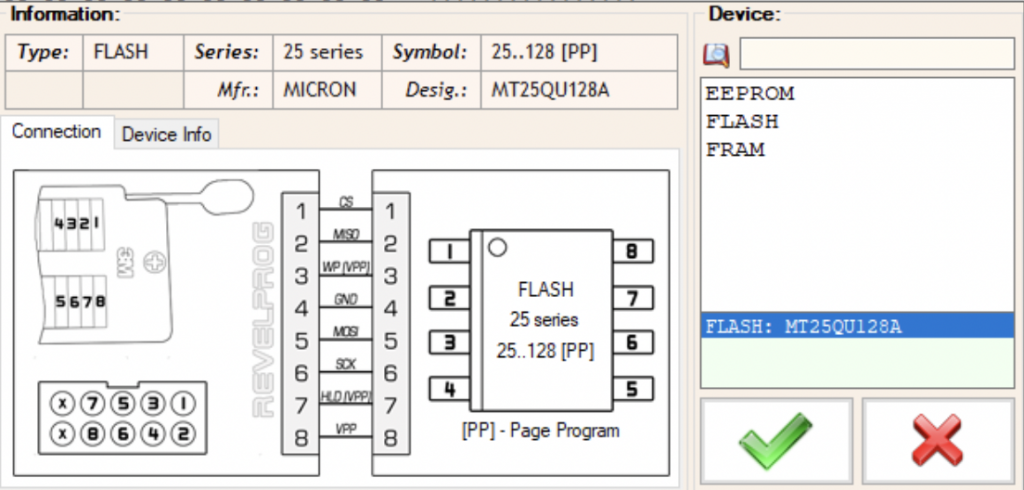1024x490 pixels.
Task: Click pin 5 of the FLASH chip diagram
Action: click(x=633, y=389)
